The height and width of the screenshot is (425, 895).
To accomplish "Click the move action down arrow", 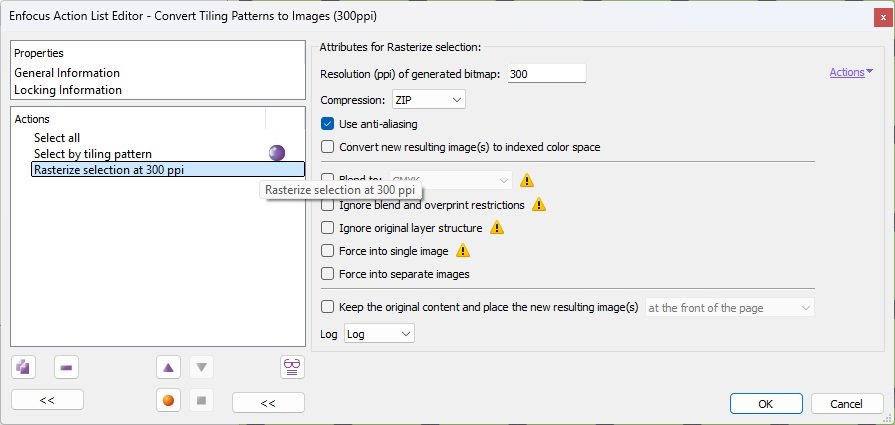I will point(201,367).
